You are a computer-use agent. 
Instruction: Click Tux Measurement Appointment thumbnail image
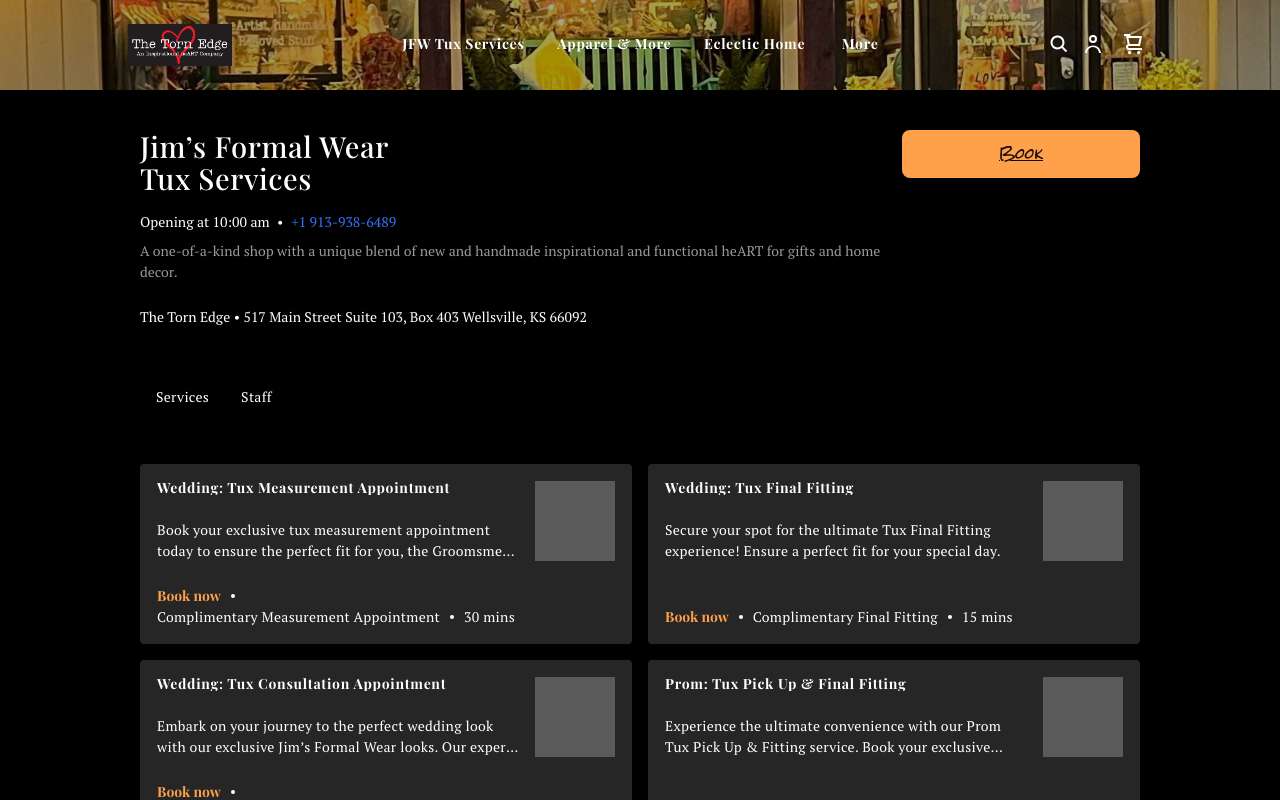click(575, 521)
